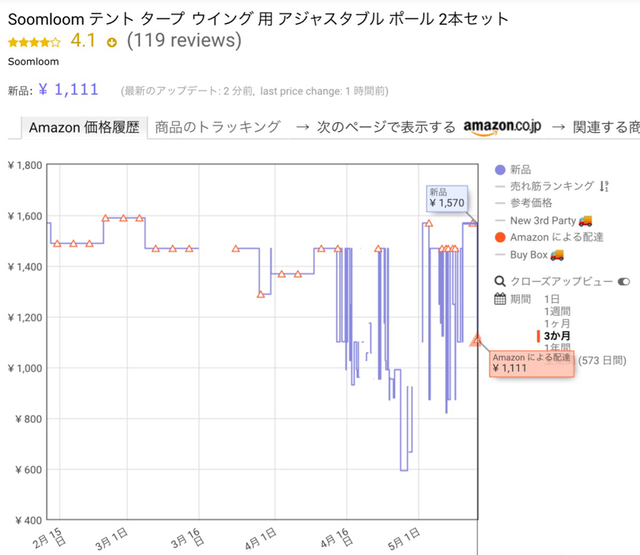Select the 3か月 time range

(557, 336)
